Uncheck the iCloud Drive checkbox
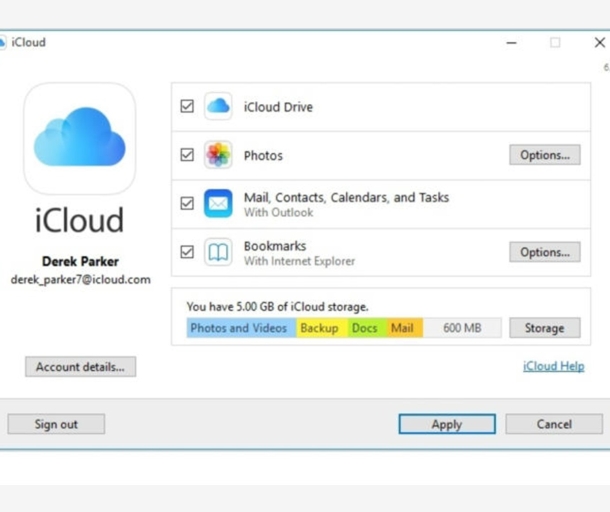 pyautogui.click(x=187, y=106)
